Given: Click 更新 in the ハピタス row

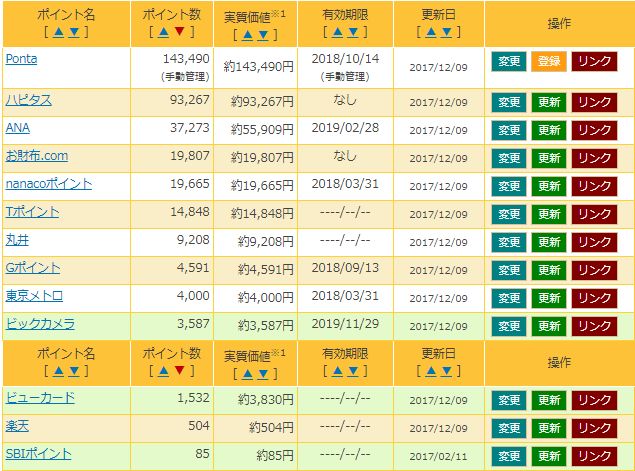Looking at the screenshot, I should tap(549, 102).
